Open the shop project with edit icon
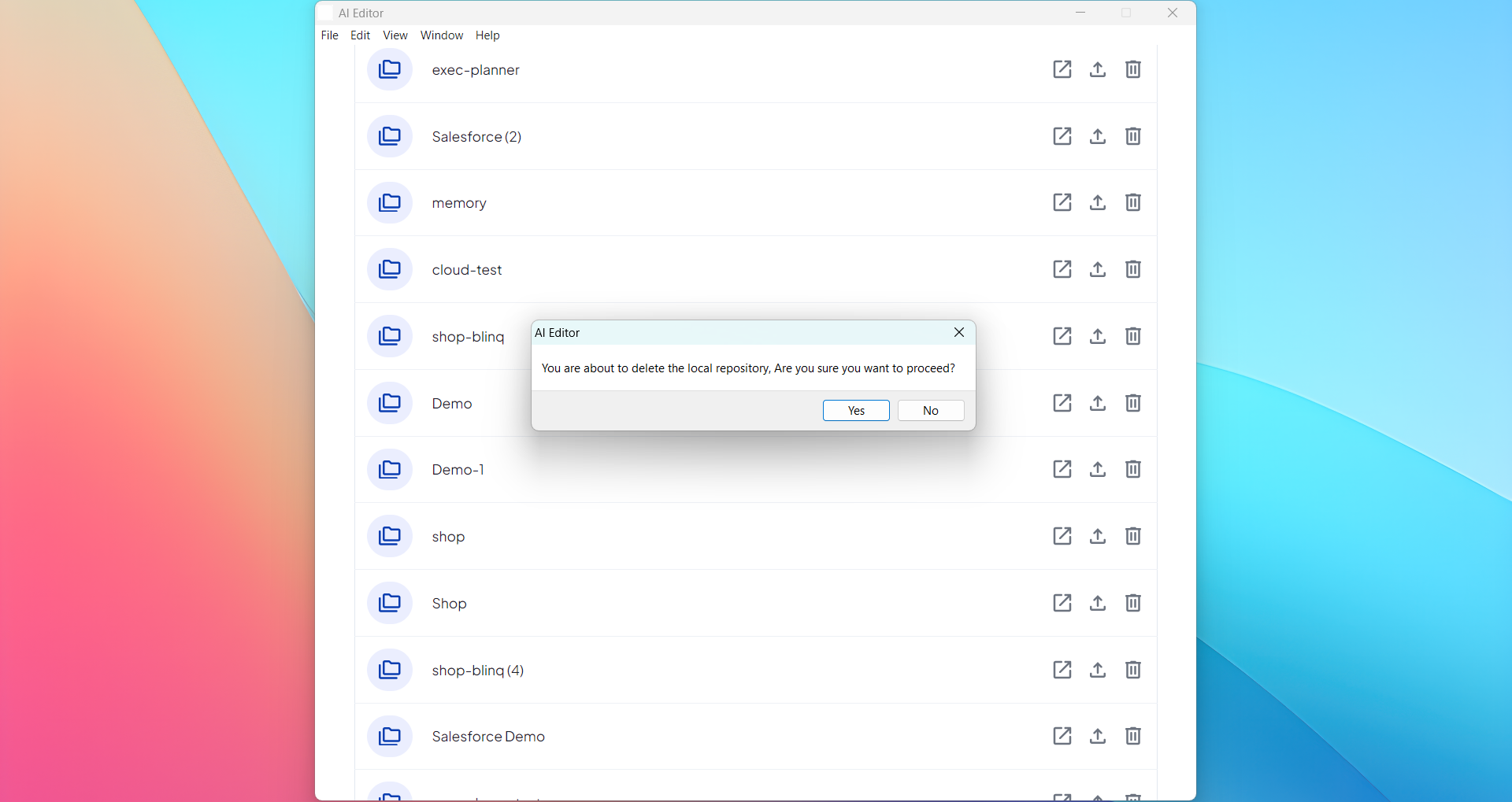1512x802 pixels. [x=1062, y=536]
